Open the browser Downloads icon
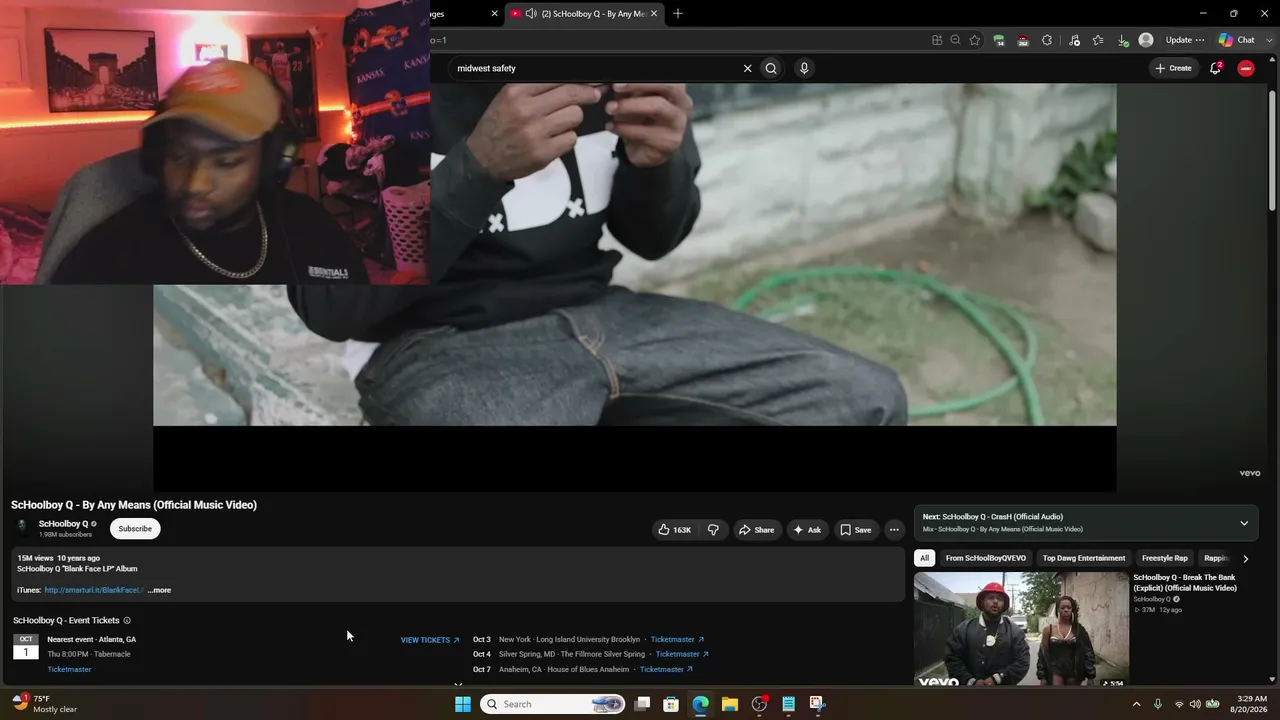The height and width of the screenshot is (720, 1280). (1122, 40)
